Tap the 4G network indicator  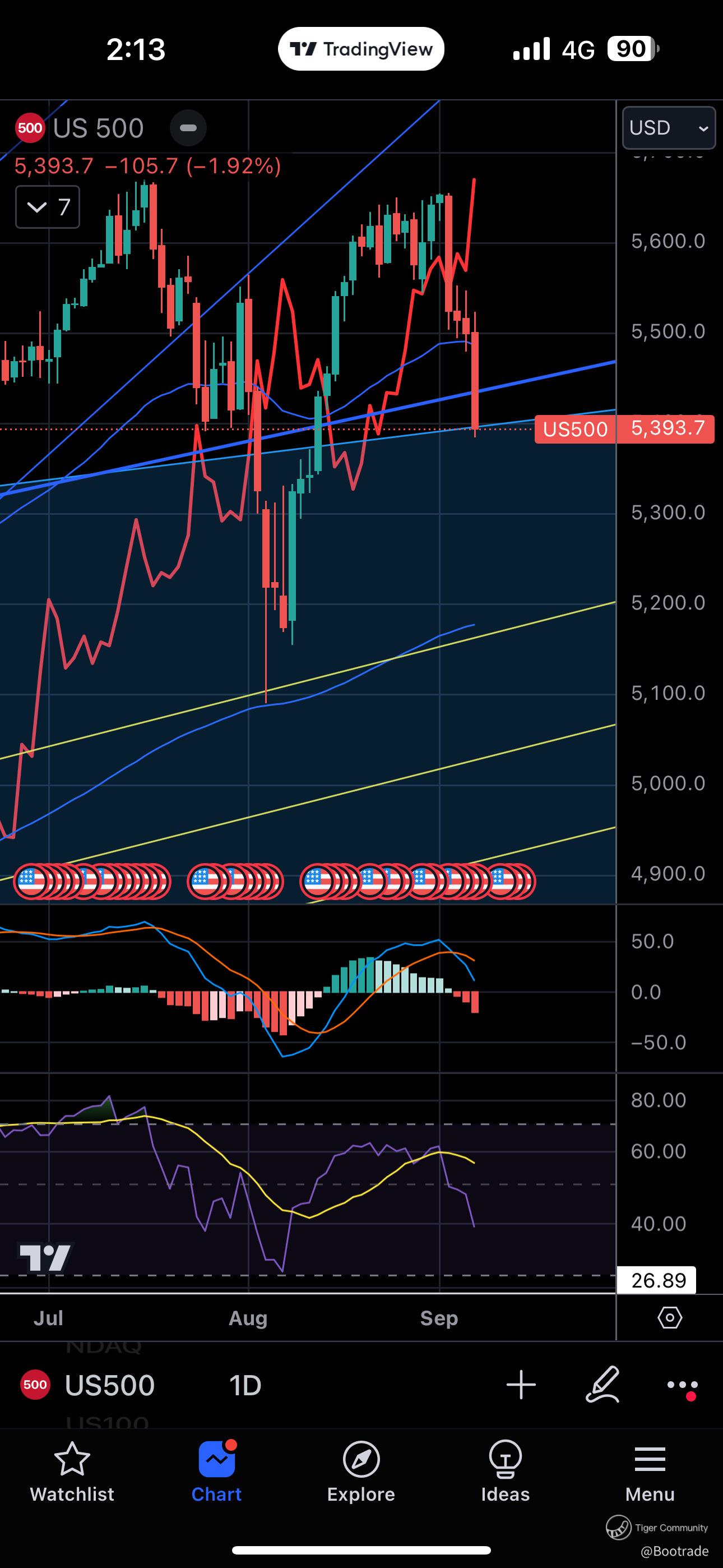[x=578, y=50]
